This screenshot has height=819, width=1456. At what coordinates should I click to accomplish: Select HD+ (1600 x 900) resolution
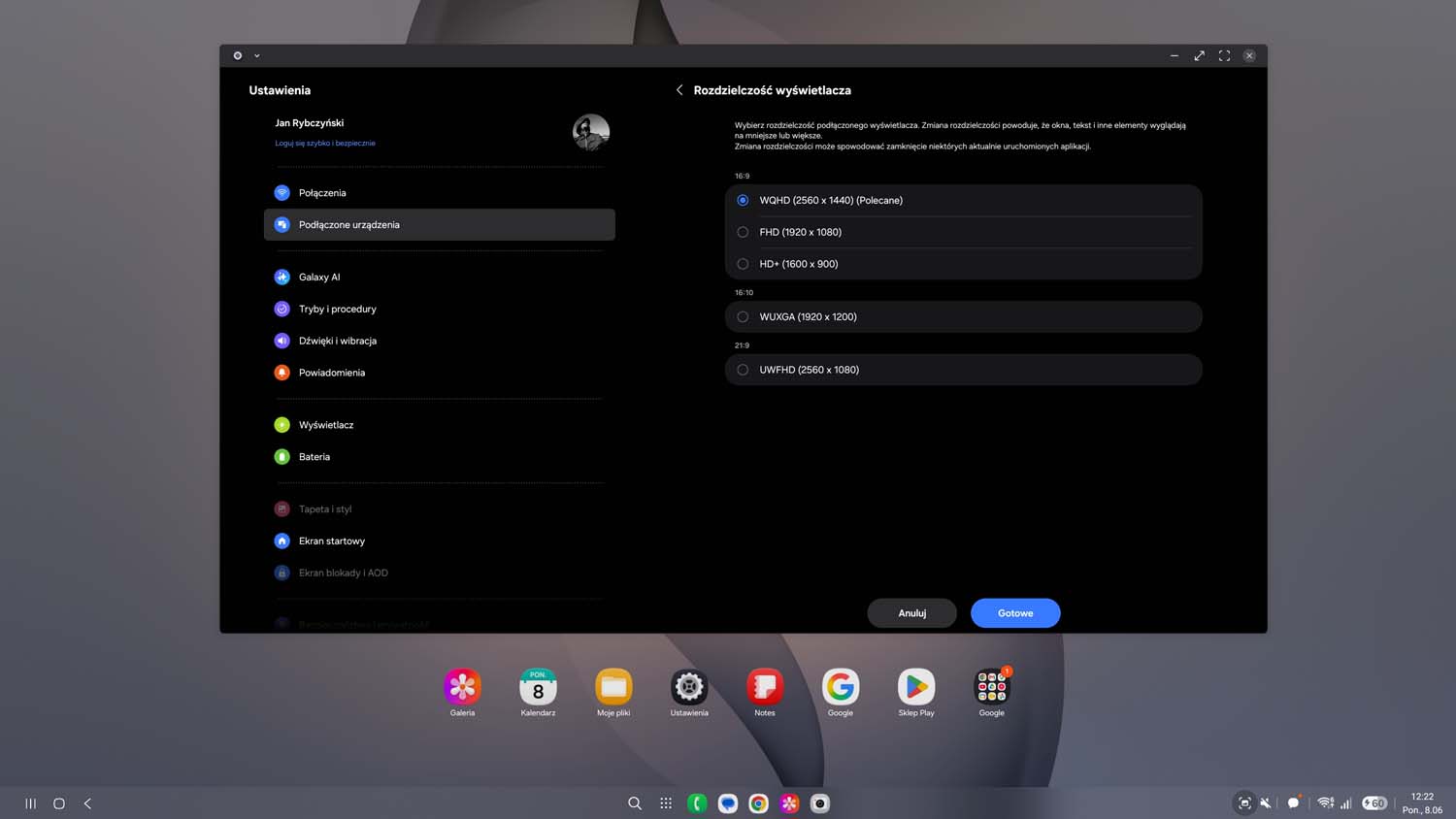(x=963, y=264)
